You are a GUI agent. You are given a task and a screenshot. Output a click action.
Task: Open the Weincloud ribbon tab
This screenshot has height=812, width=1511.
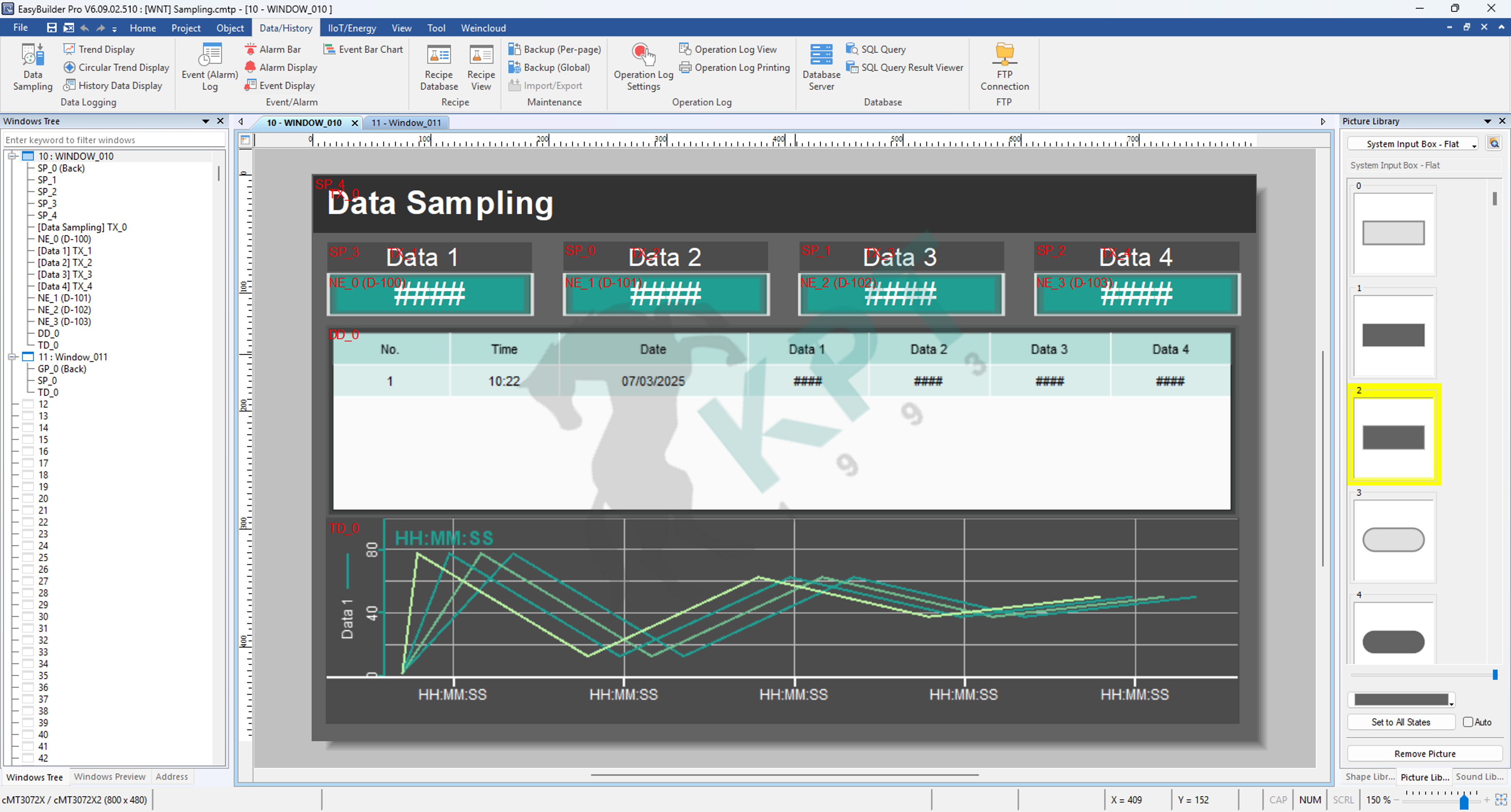point(483,27)
